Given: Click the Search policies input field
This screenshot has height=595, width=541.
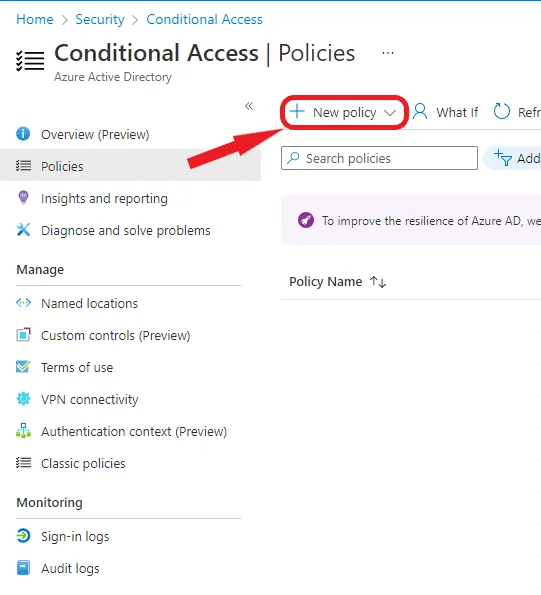Looking at the screenshot, I should [379, 158].
